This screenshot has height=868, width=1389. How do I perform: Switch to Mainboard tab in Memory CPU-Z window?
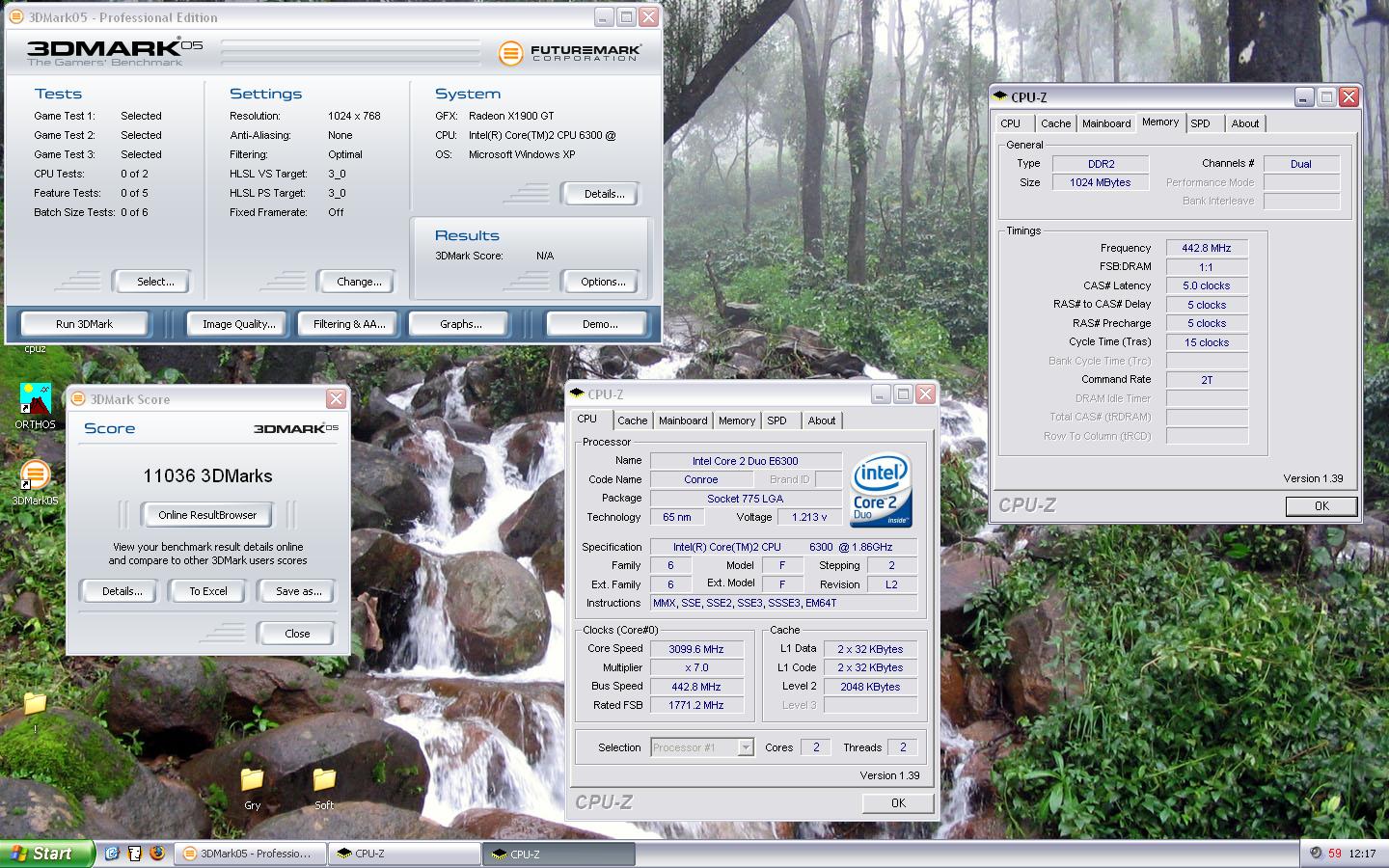click(1106, 123)
